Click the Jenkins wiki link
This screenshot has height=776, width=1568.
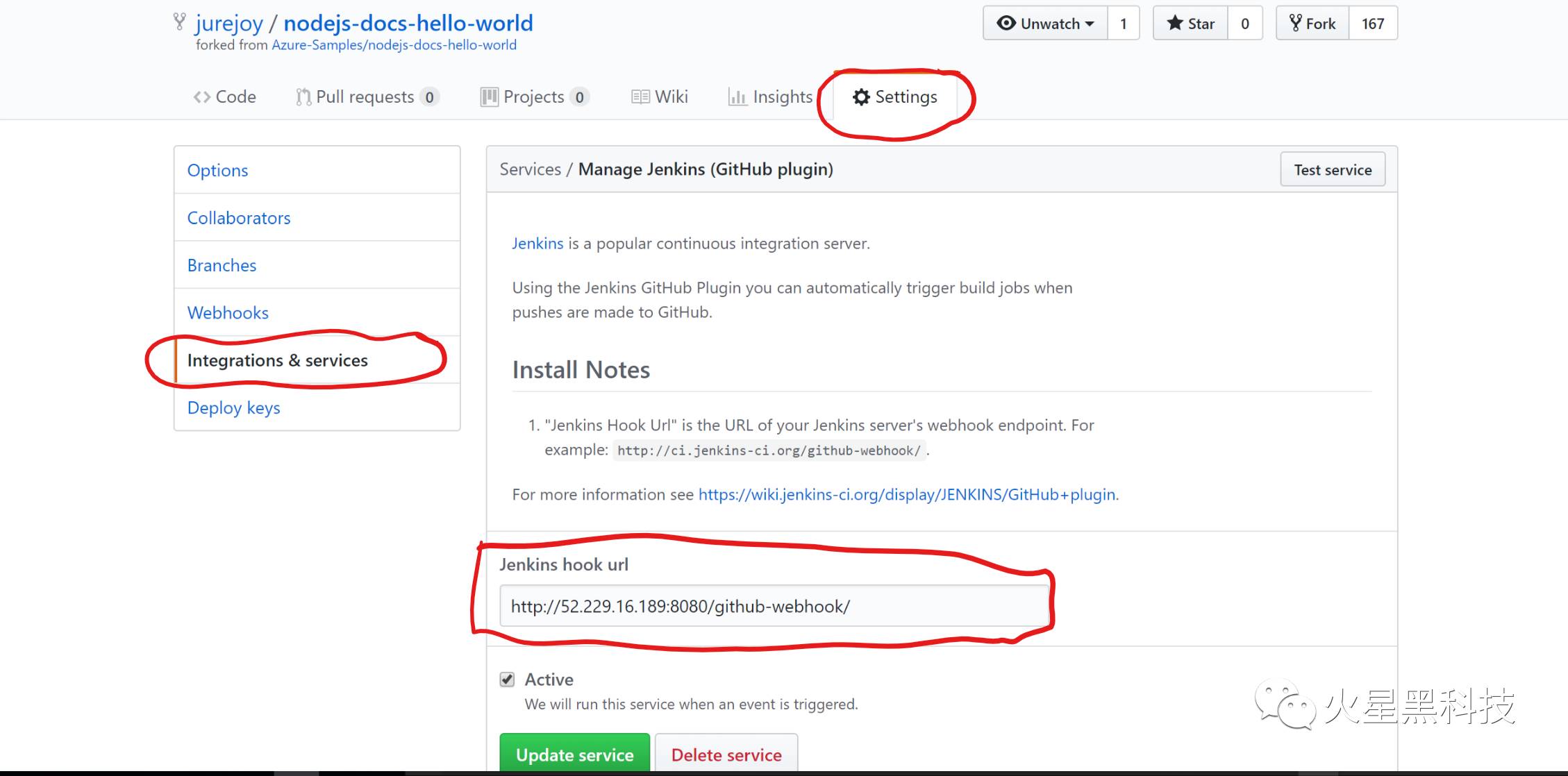pyautogui.click(x=907, y=493)
